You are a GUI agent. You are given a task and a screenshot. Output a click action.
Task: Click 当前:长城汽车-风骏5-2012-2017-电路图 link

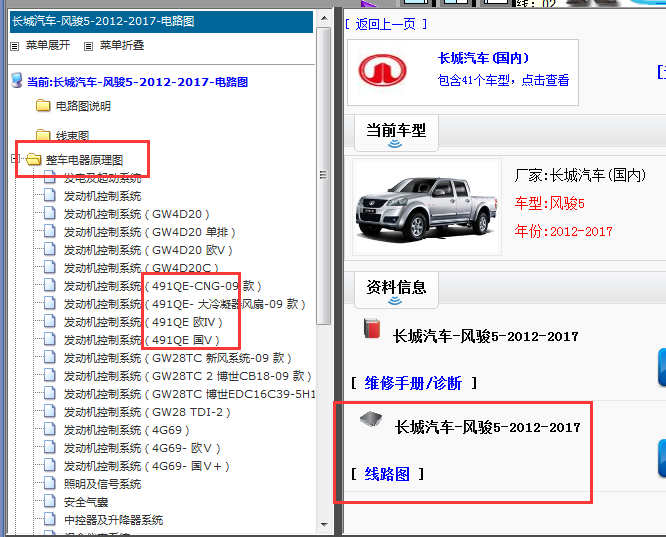pyautogui.click(x=137, y=82)
